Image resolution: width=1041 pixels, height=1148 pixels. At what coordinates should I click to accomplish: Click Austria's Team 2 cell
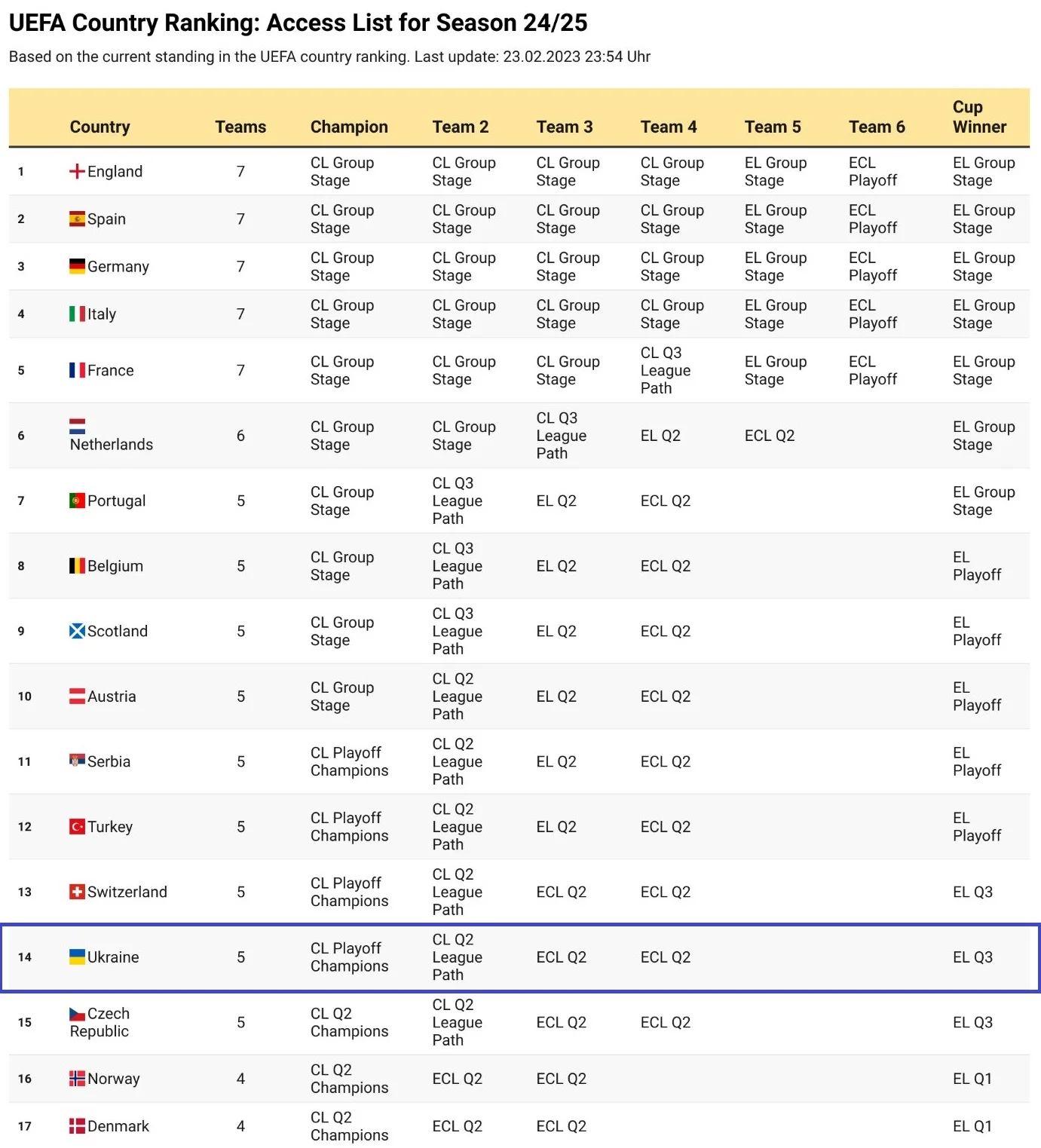(x=457, y=696)
